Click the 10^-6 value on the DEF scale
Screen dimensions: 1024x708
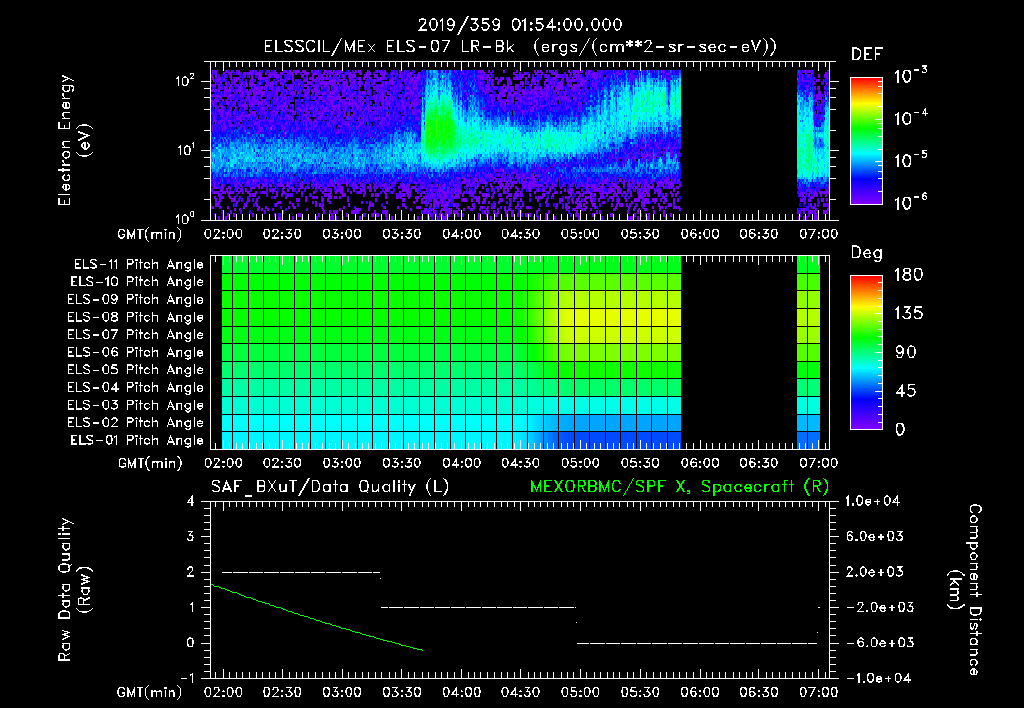910,202
